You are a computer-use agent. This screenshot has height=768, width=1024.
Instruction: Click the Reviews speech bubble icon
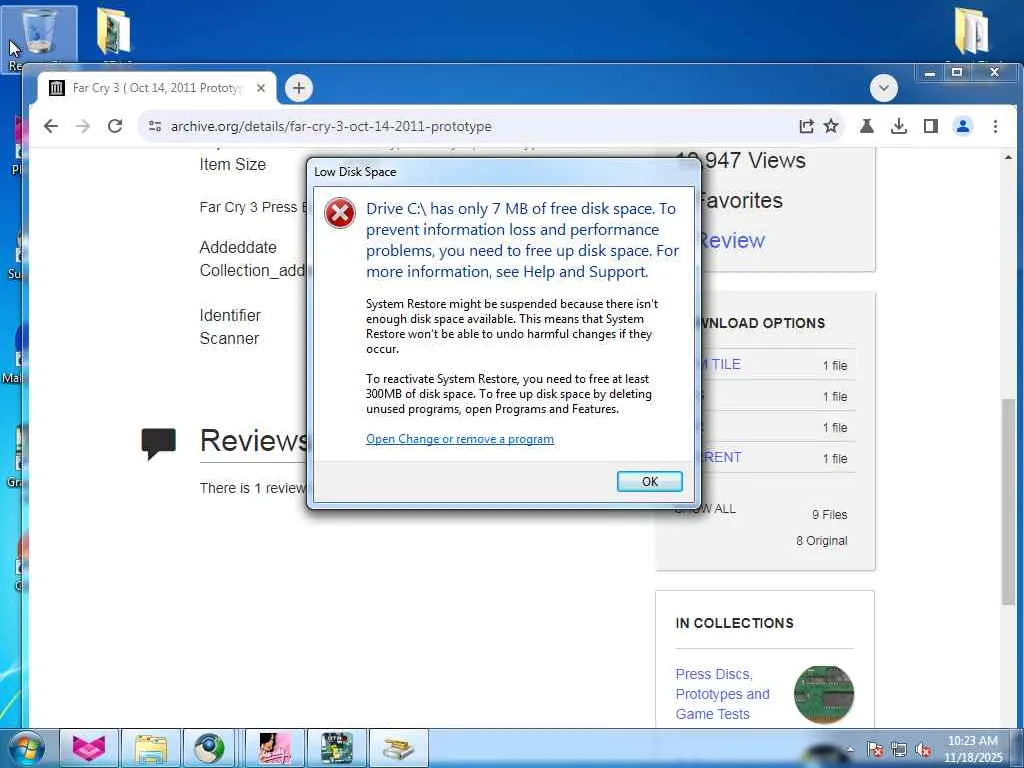159,443
